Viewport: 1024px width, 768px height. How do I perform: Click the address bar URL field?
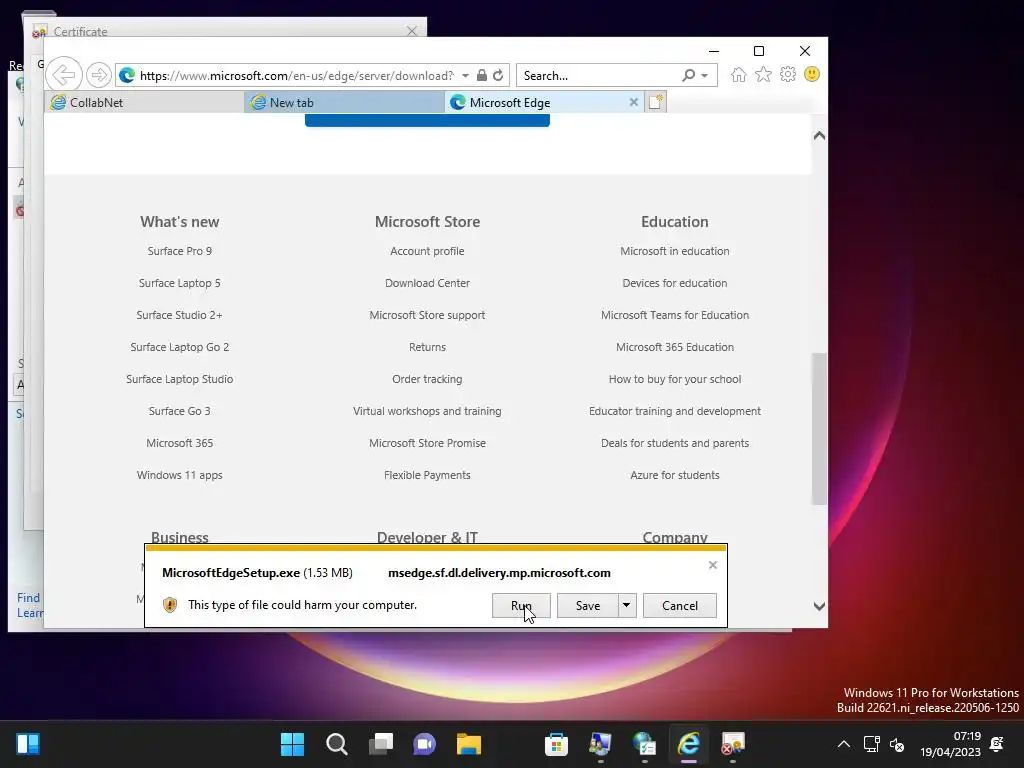pos(297,76)
